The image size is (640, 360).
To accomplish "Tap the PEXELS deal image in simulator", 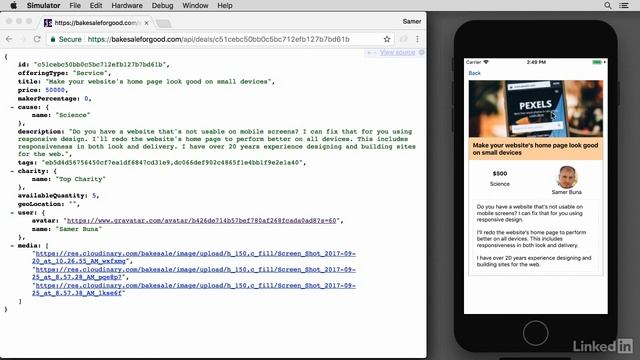I will click(536, 109).
